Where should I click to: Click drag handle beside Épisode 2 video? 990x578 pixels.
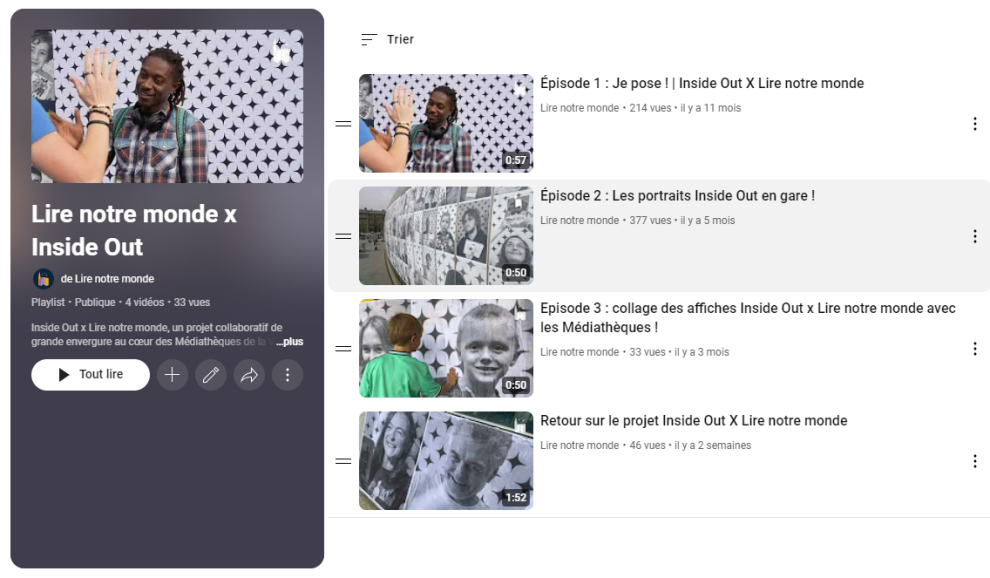point(343,236)
